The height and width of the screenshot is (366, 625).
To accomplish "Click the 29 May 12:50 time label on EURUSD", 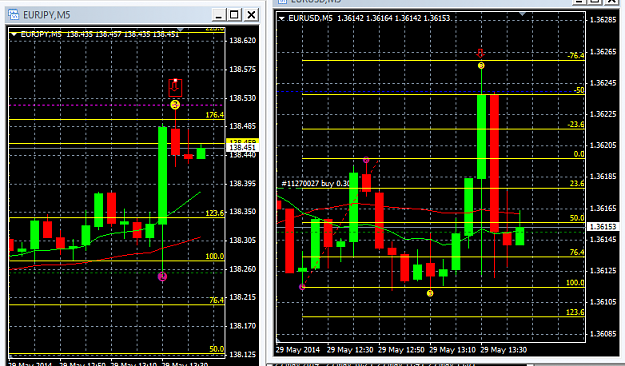I will click(401, 350).
